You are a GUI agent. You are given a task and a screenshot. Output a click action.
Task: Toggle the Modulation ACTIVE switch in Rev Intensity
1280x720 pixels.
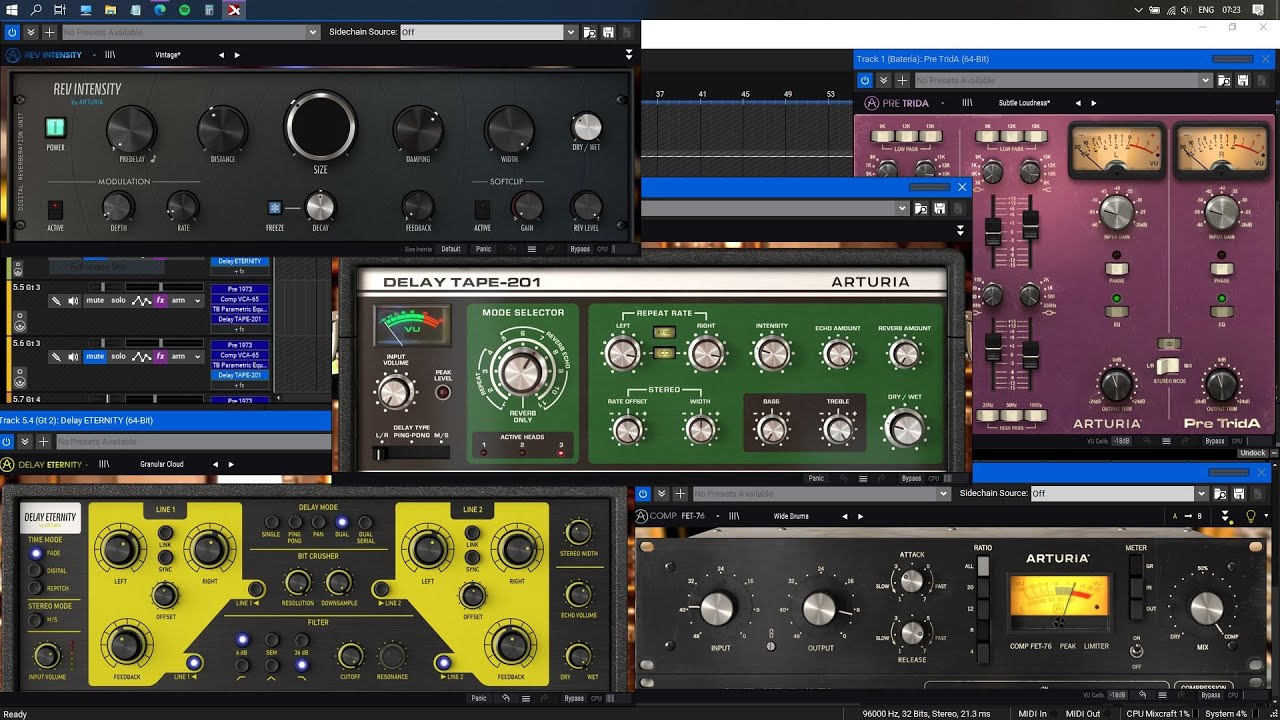55,210
